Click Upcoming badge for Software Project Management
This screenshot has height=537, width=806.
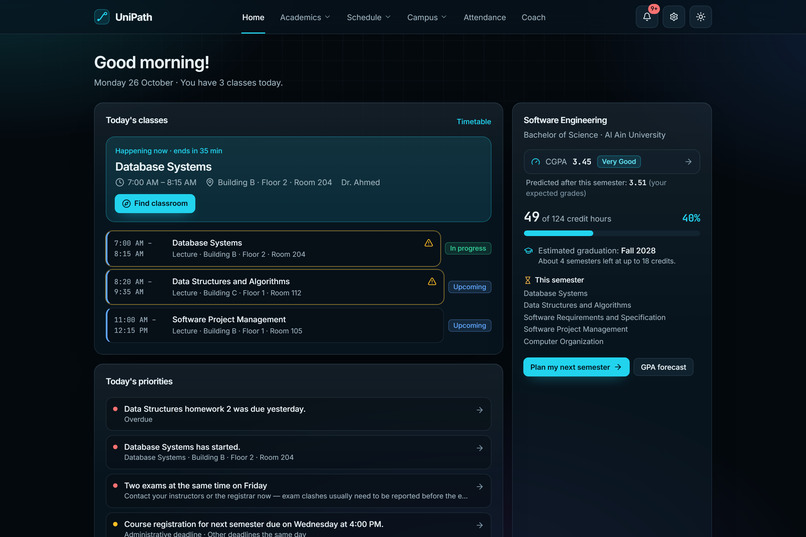(469, 325)
